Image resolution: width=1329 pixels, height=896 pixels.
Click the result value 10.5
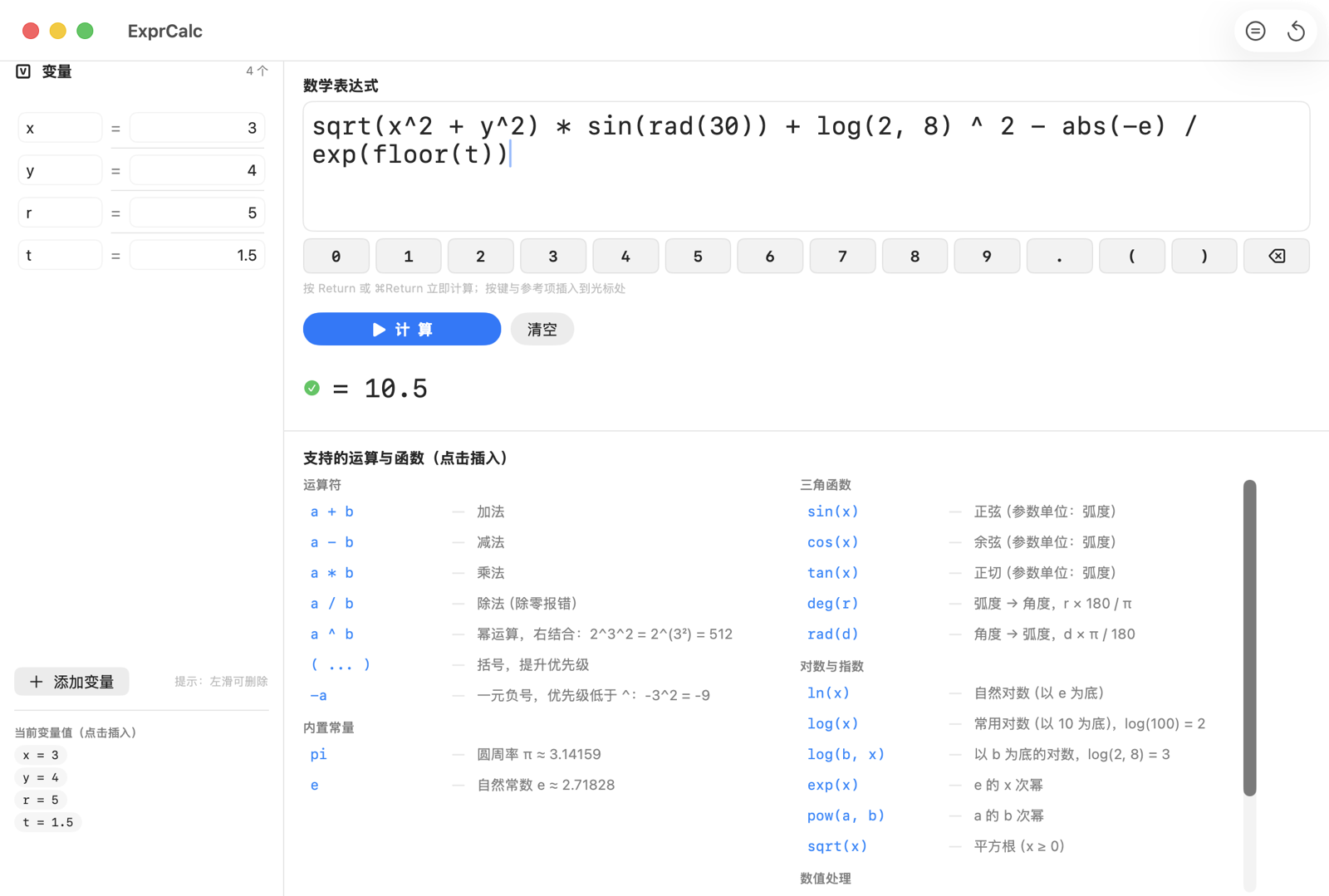click(x=396, y=389)
